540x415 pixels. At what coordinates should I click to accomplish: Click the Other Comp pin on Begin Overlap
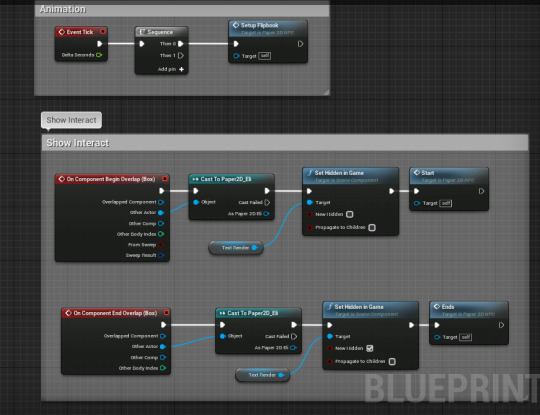point(161,224)
